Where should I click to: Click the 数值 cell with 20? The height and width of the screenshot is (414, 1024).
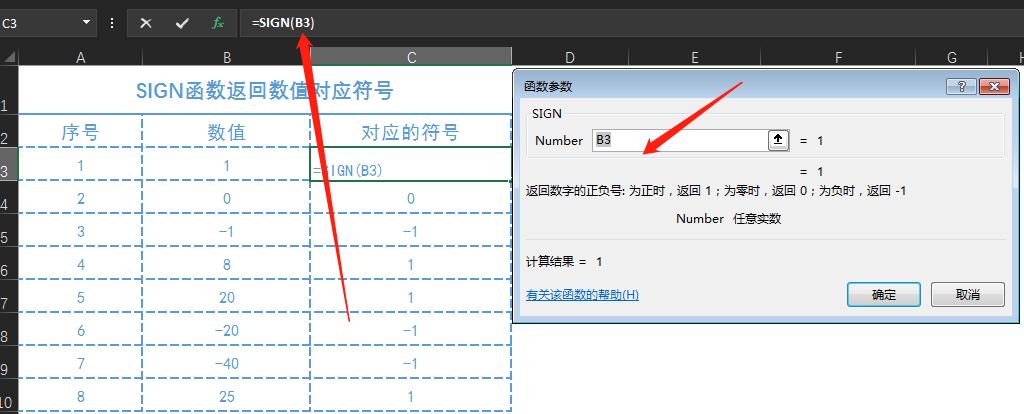click(x=227, y=296)
